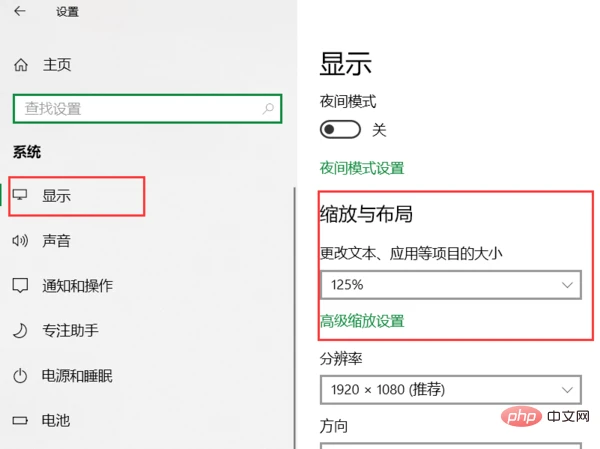Click the 查找设置 search field
Screen dimensions: 600x449
pyautogui.click(x=147, y=109)
